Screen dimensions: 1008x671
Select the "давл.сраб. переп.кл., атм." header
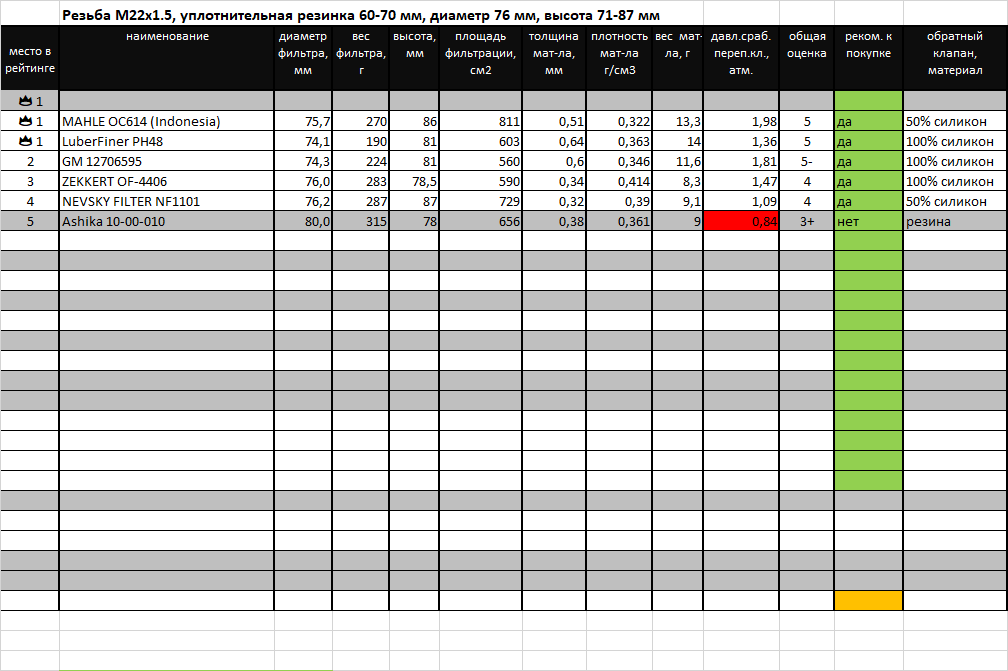pyautogui.click(x=741, y=59)
